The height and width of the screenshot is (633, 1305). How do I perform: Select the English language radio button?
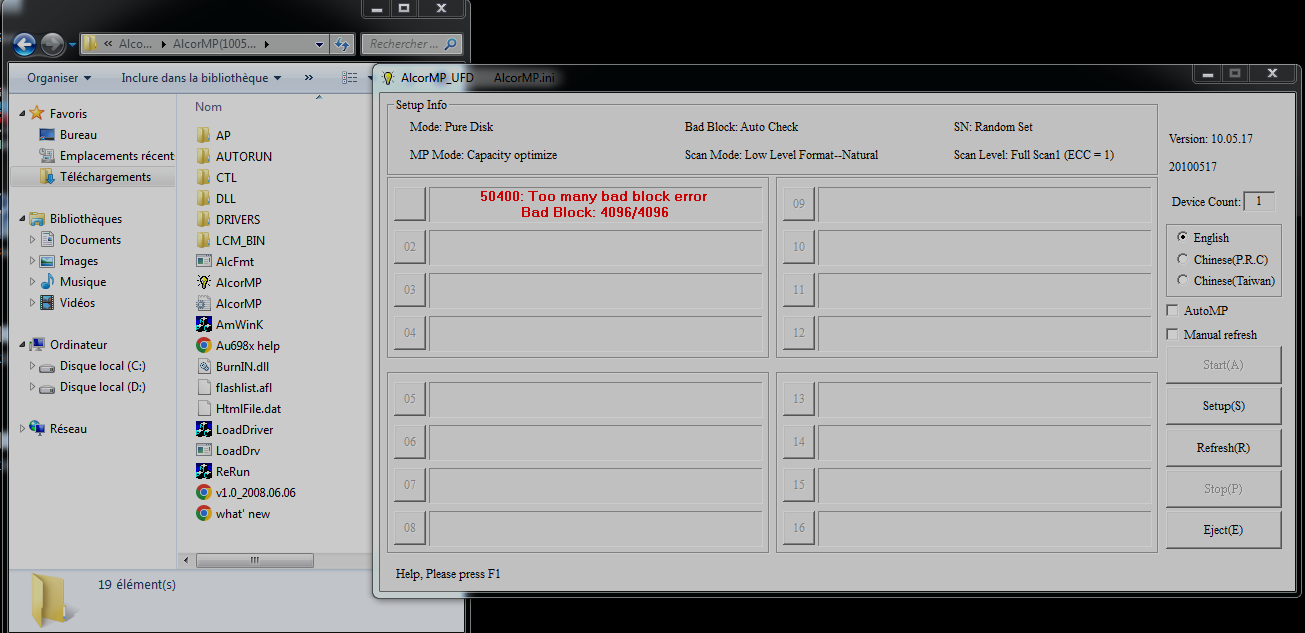(1183, 238)
